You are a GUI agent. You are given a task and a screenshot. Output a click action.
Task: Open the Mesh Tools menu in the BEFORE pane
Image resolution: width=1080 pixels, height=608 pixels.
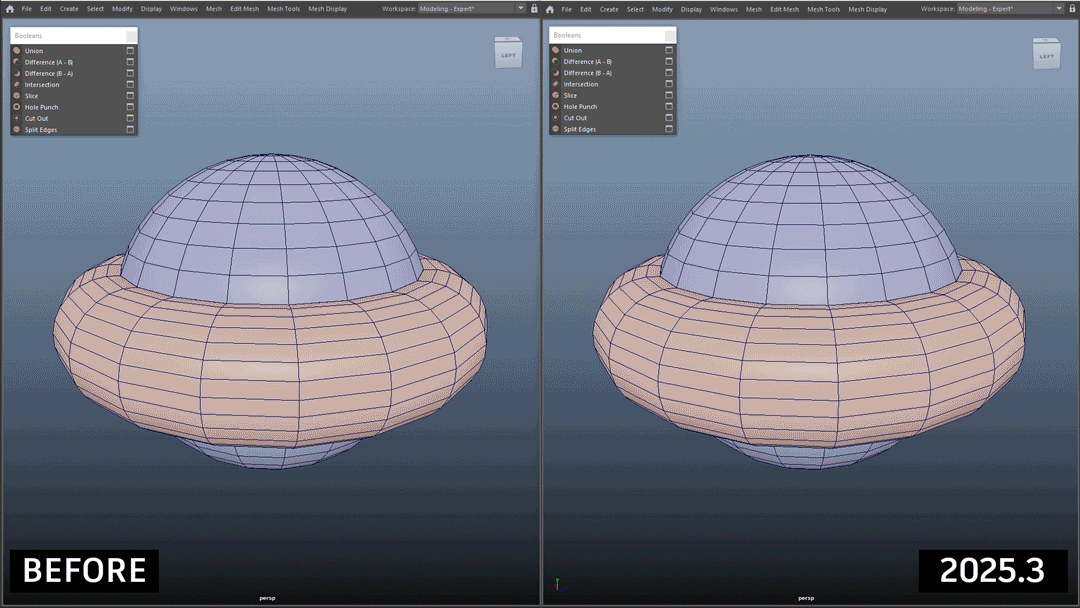click(283, 9)
